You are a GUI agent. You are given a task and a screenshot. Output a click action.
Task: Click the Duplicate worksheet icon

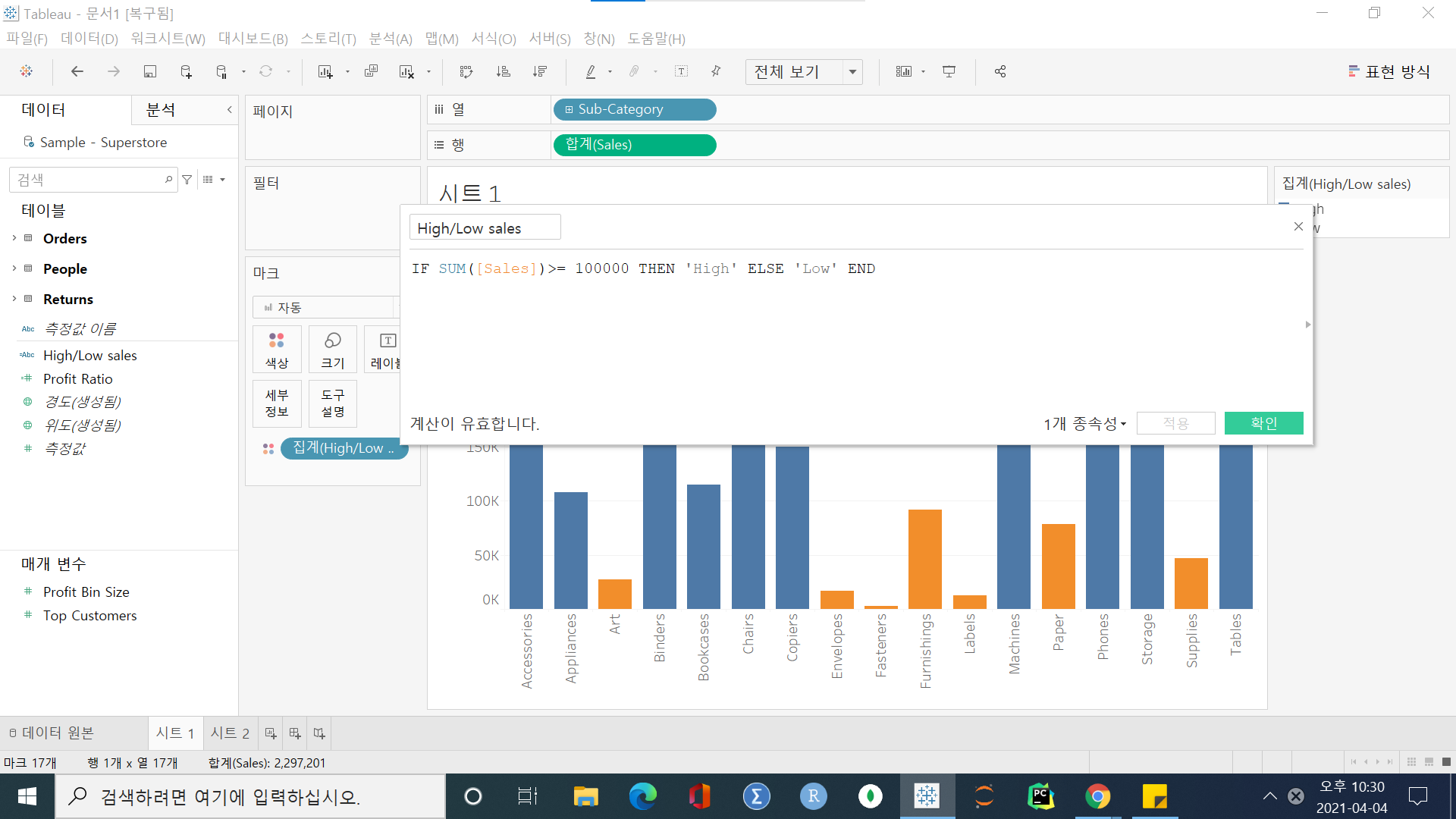coord(371,71)
